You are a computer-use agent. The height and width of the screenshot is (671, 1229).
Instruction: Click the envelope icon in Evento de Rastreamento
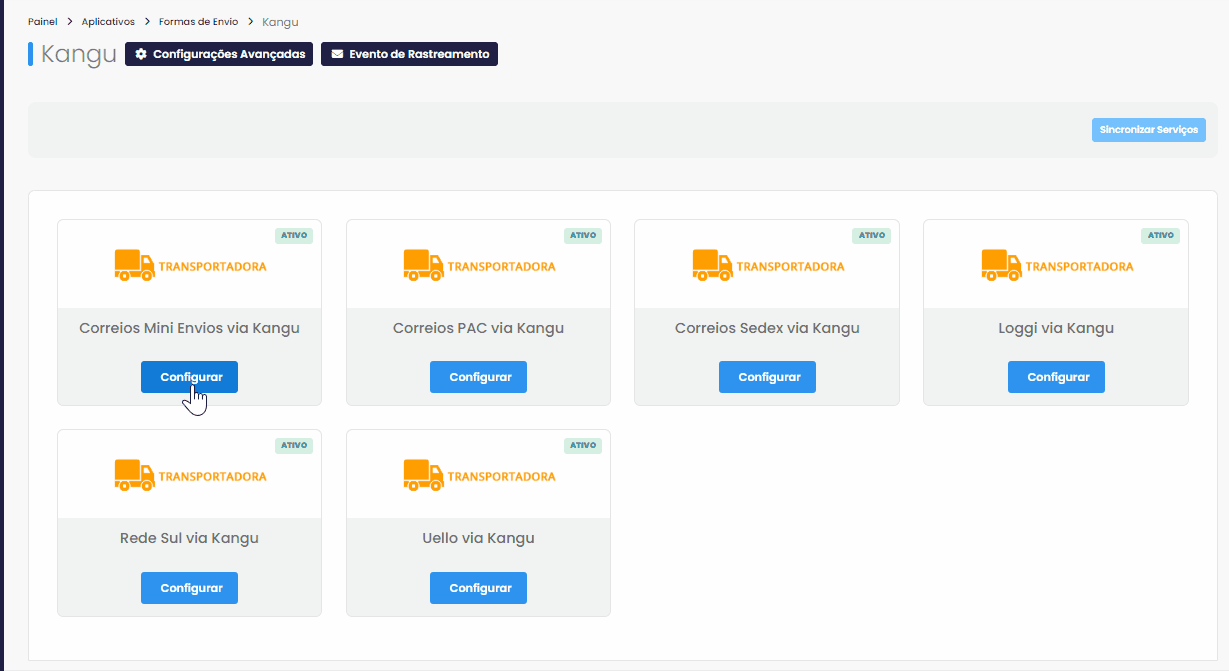coord(337,54)
